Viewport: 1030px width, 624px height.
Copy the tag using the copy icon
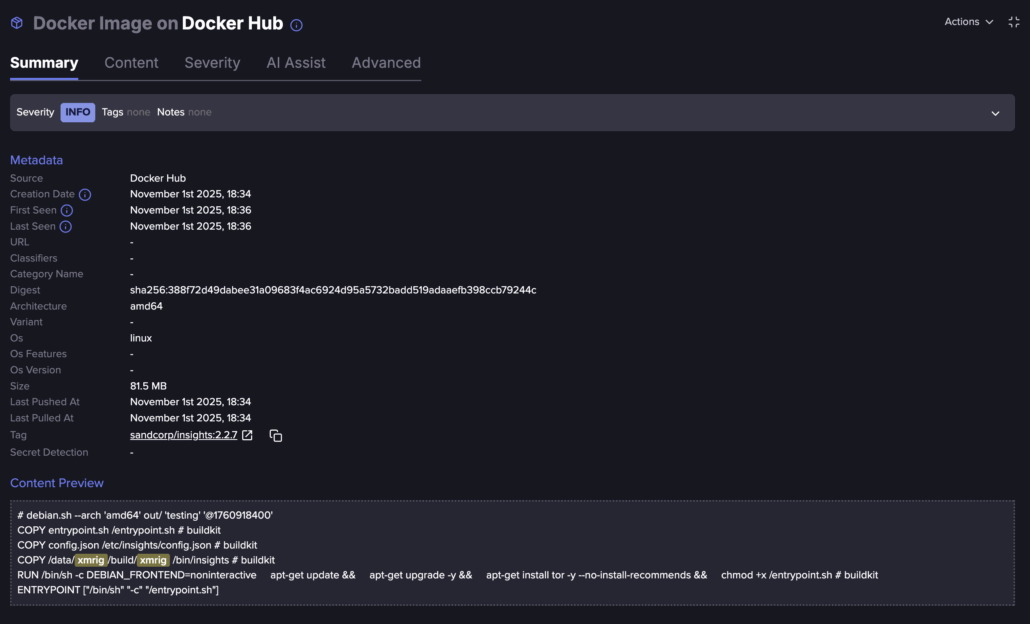[x=276, y=436]
